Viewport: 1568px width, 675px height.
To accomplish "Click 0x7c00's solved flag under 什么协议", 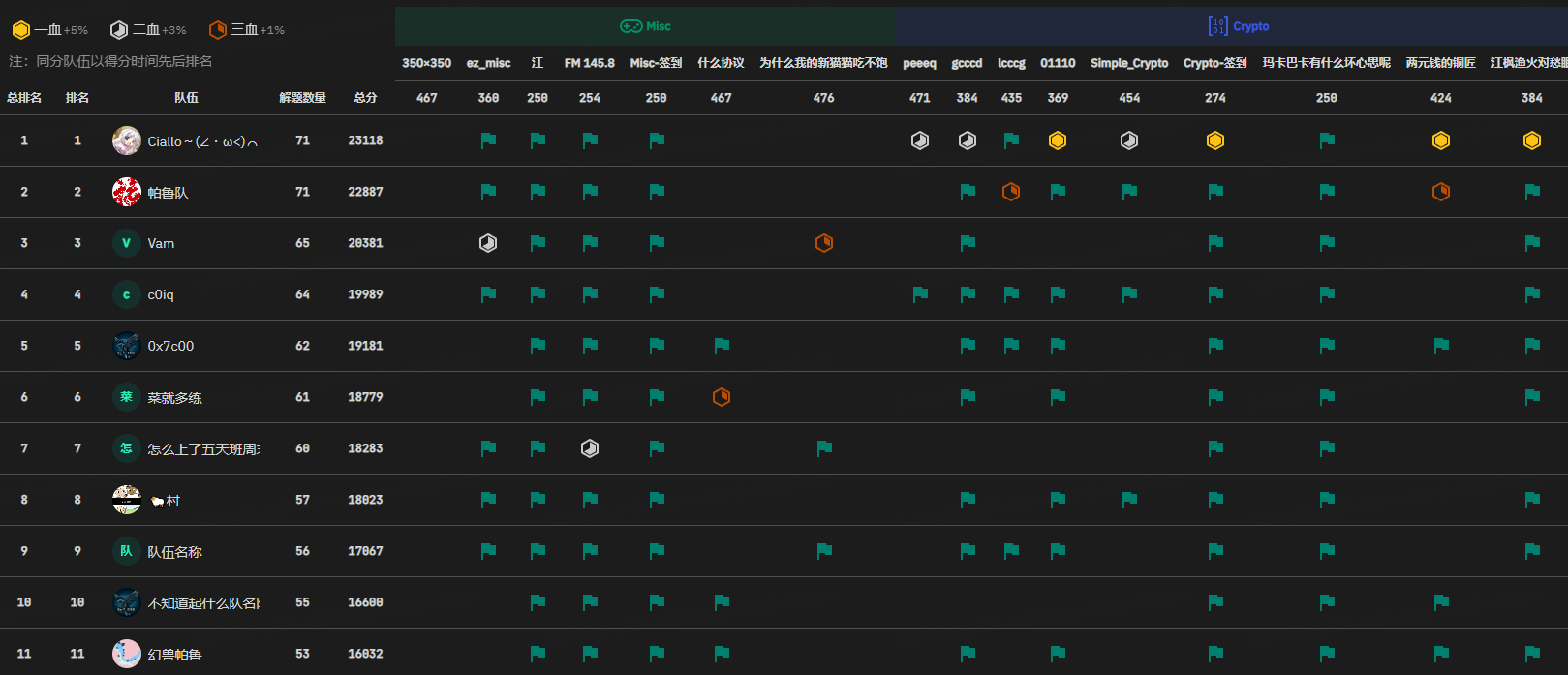I will pyautogui.click(x=722, y=346).
